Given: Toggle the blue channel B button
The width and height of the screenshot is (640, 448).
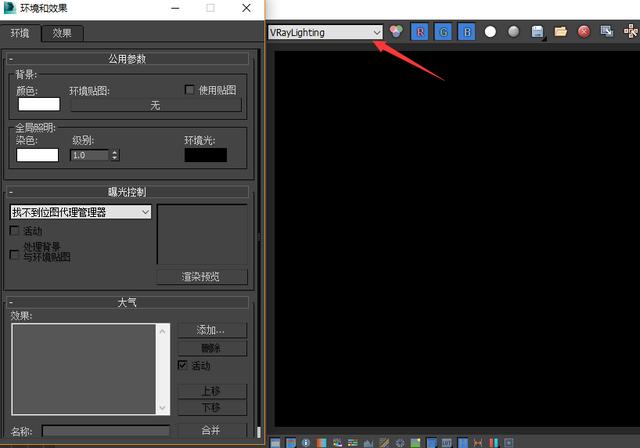Looking at the screenshot, I should click(x=467, y=32).
